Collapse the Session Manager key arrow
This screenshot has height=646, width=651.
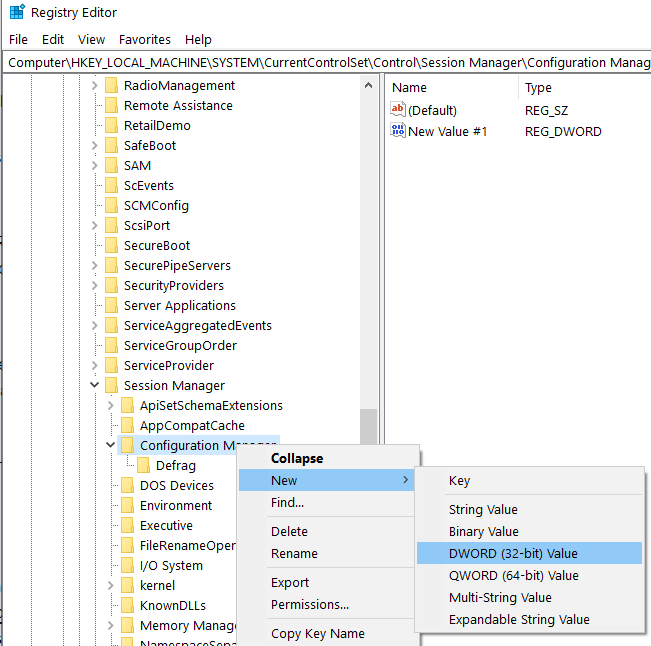click(x=95, y=385)
